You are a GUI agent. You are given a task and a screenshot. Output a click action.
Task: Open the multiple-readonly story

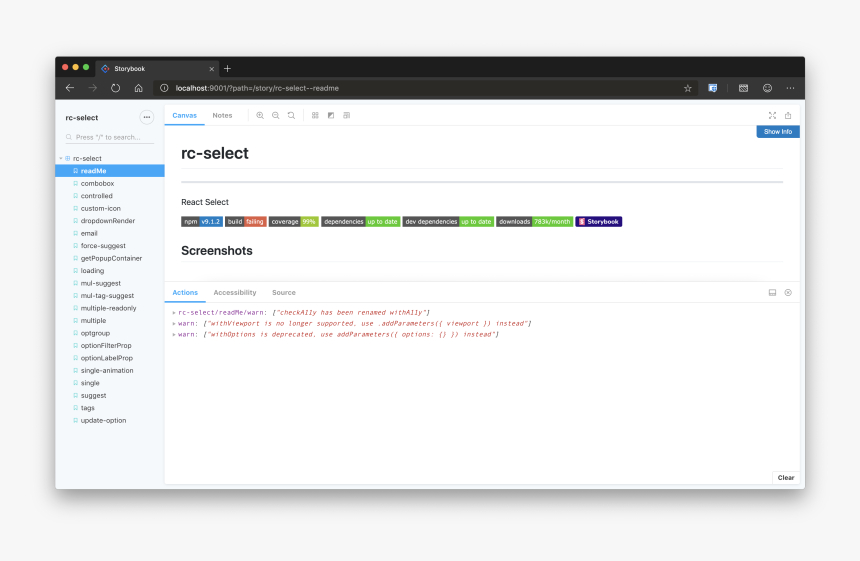110,308
